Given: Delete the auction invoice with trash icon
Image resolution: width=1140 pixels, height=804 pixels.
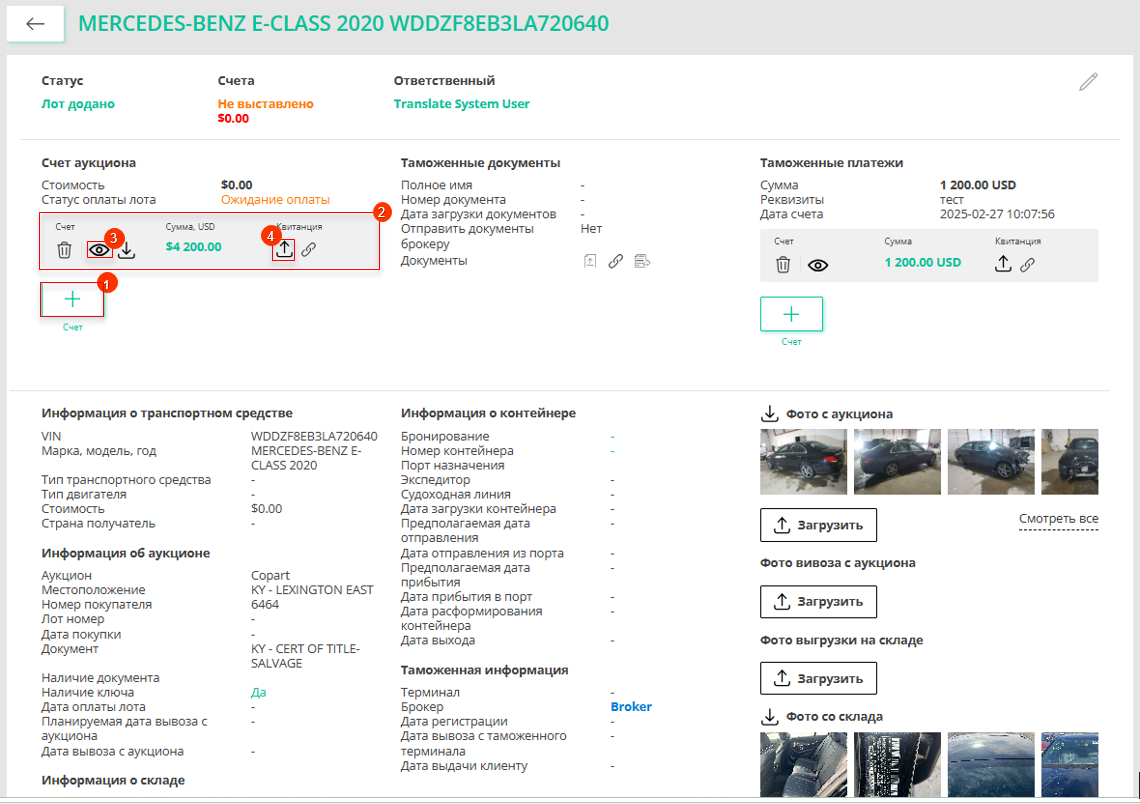Looking at the screenshot, I should tap(64, 250).
